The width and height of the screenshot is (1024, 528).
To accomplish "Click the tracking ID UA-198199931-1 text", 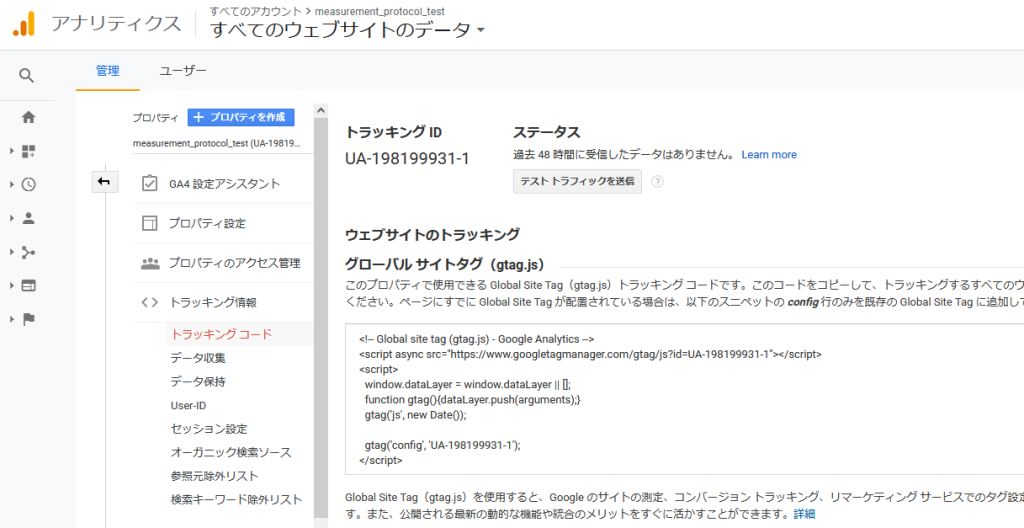I will pos(407,159).
